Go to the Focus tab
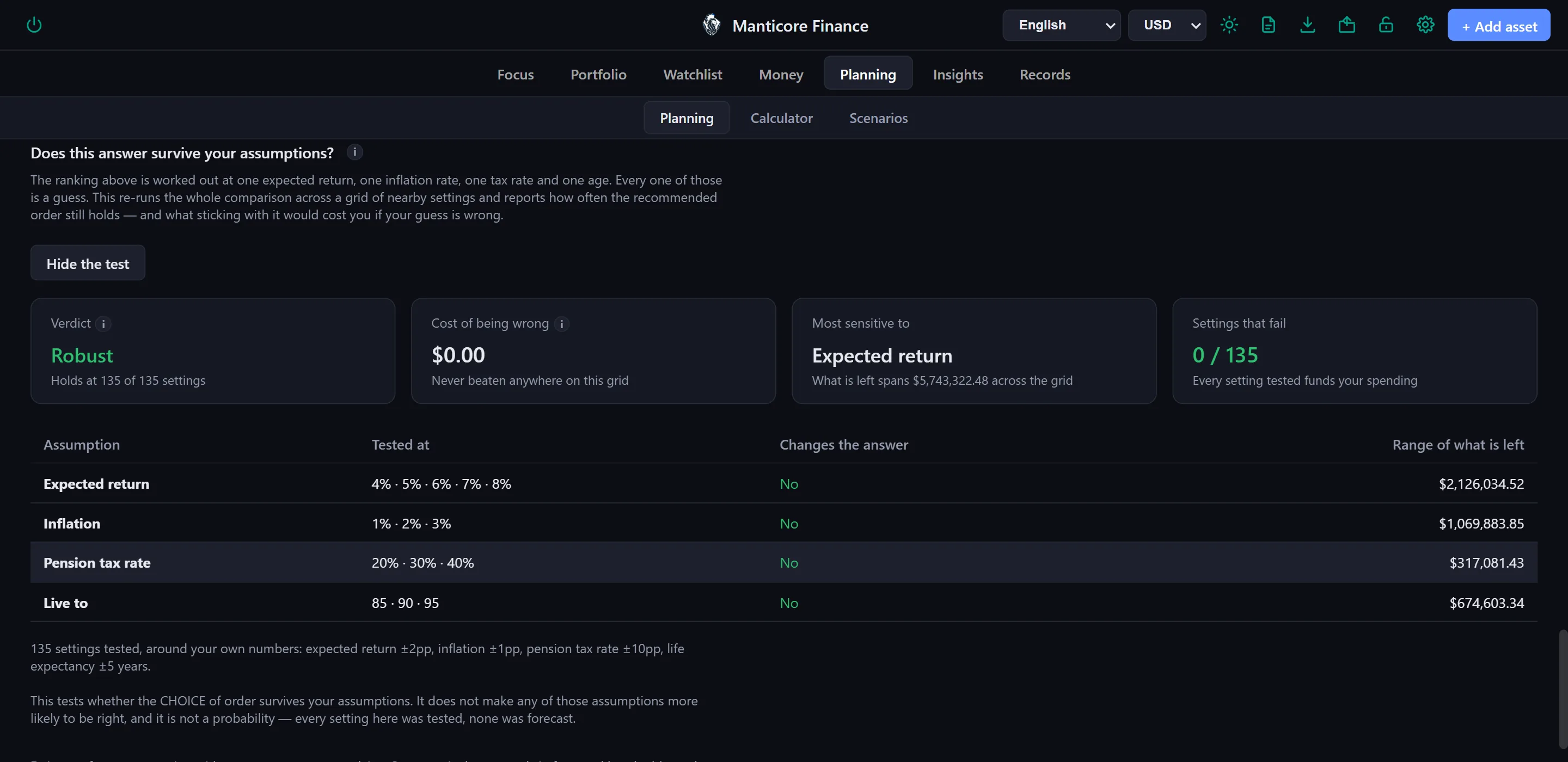1568x762 pixels. coord(516,74)
